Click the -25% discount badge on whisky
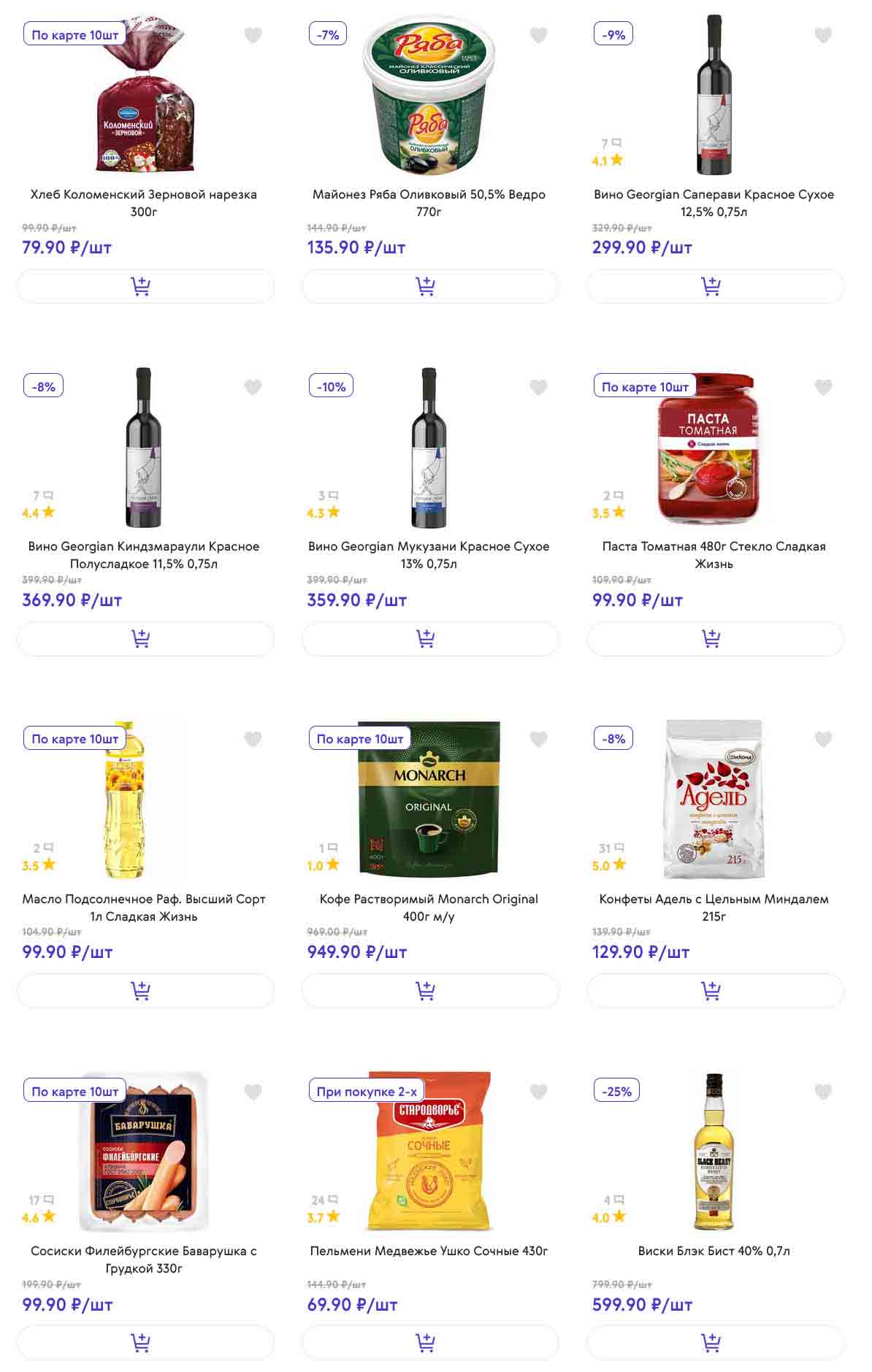872x1372 pixels. click(616, 1091)
